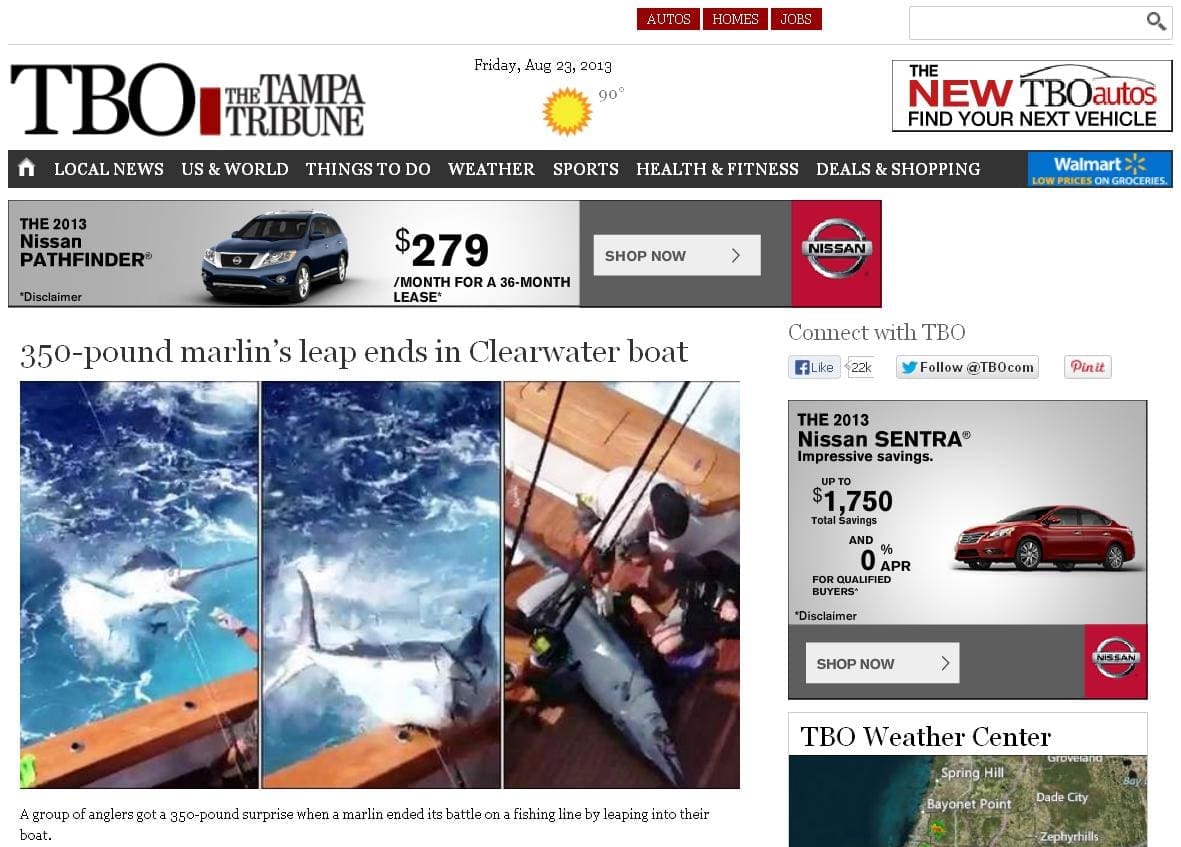
Task: Click the Pin it button
Action: pyautogui.click(x=1088, y=367)
